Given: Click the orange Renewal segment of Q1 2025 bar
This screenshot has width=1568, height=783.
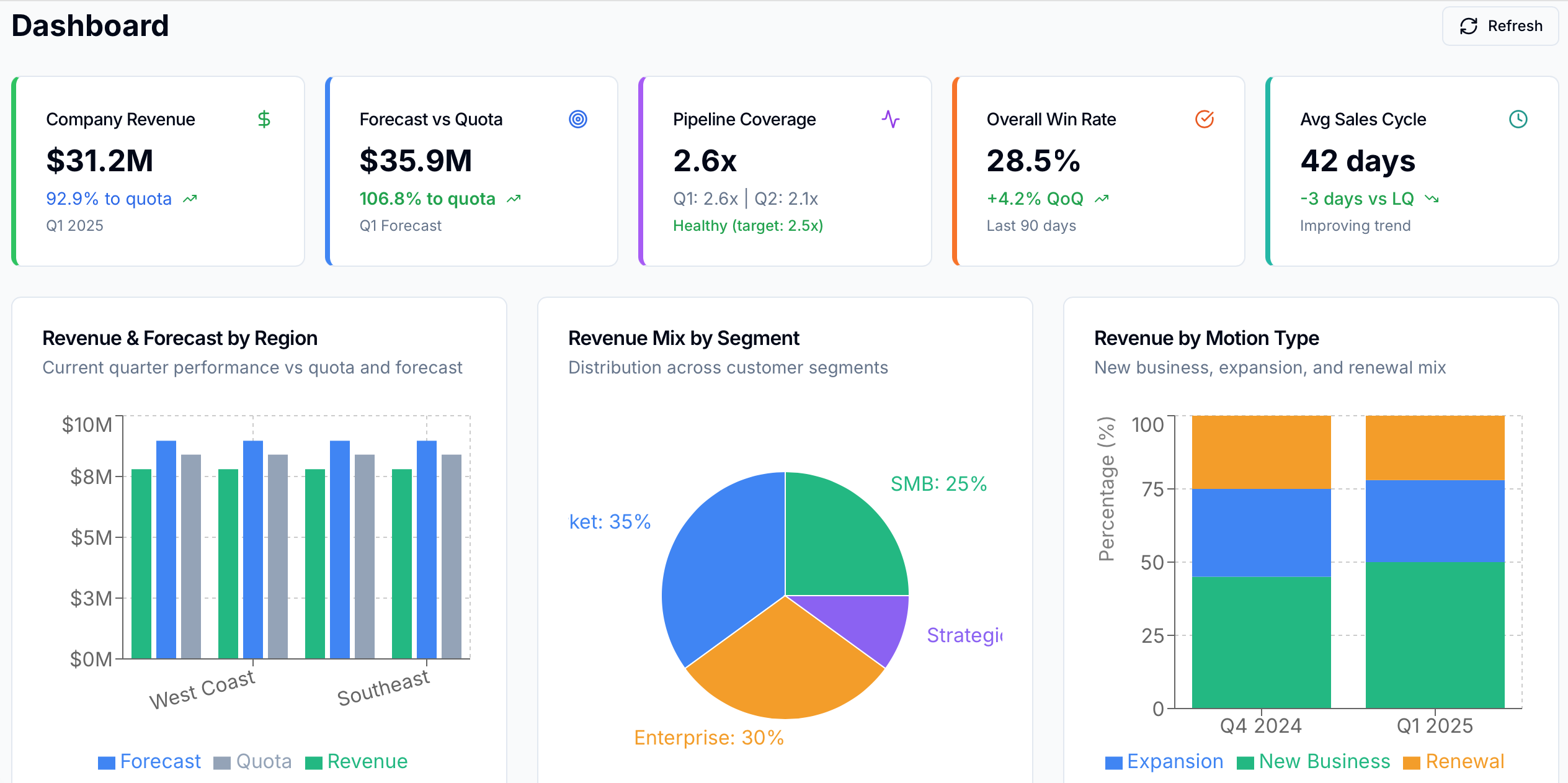Looking at the screenshot, I should [1435, 448].
